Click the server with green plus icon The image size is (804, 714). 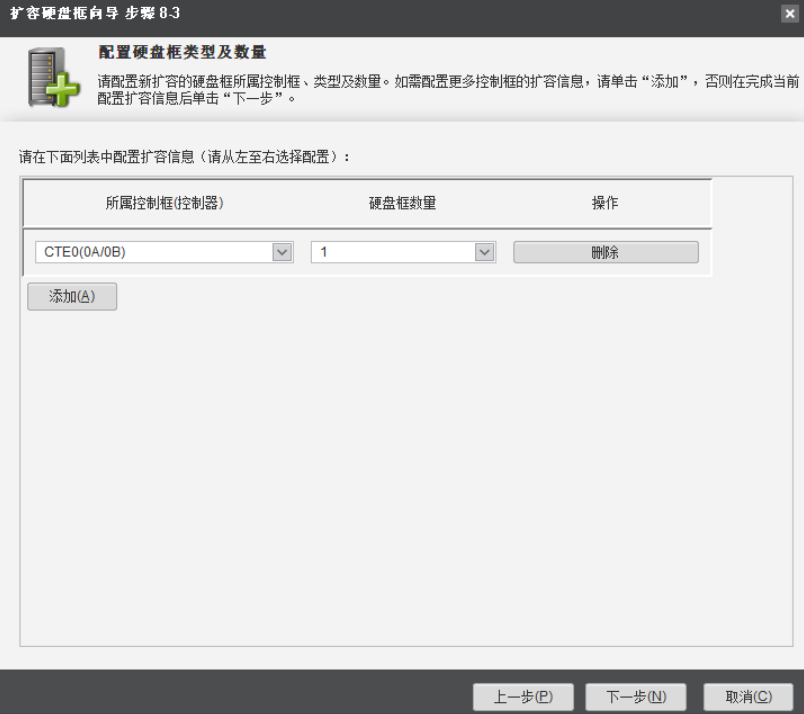[54, 77]
